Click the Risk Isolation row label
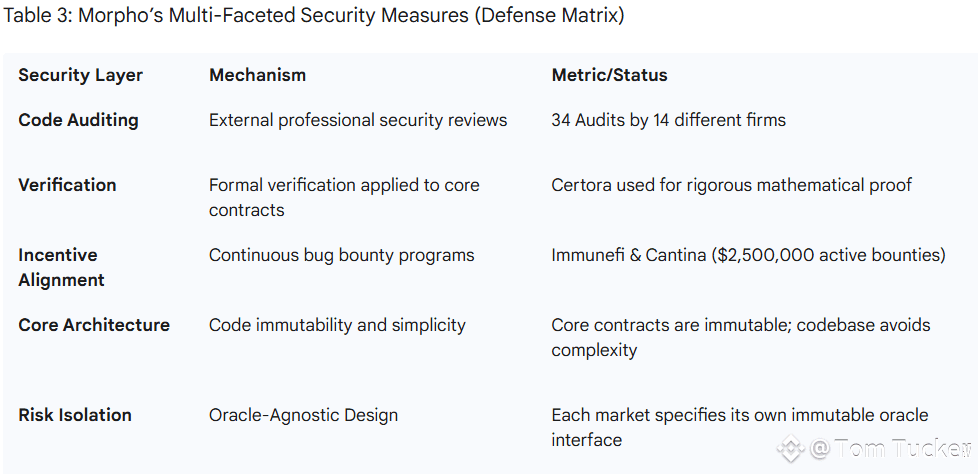 75,415
